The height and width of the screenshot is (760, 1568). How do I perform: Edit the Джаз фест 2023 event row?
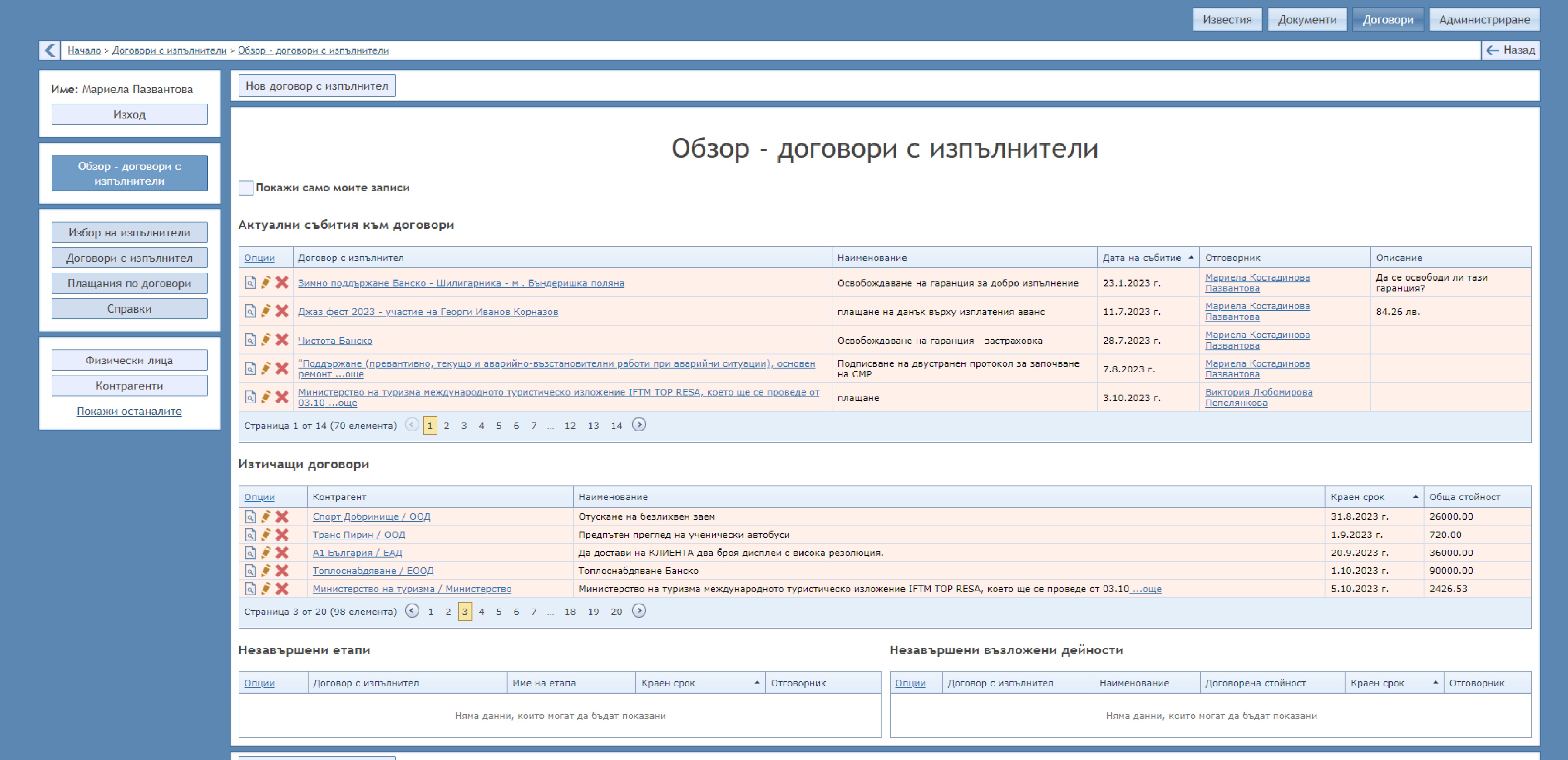tap(266, 311)
